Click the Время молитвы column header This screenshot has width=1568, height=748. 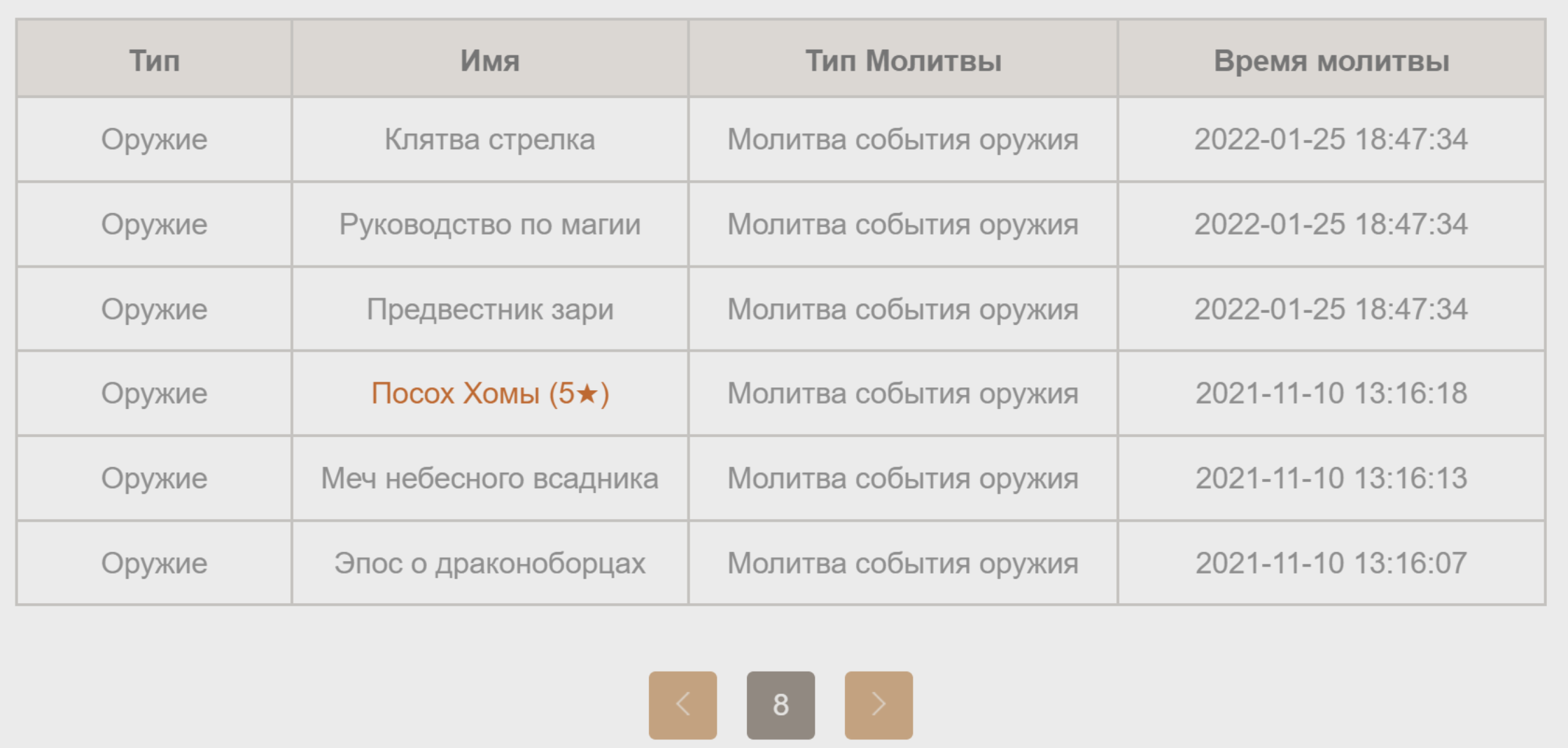point(1331,61)
